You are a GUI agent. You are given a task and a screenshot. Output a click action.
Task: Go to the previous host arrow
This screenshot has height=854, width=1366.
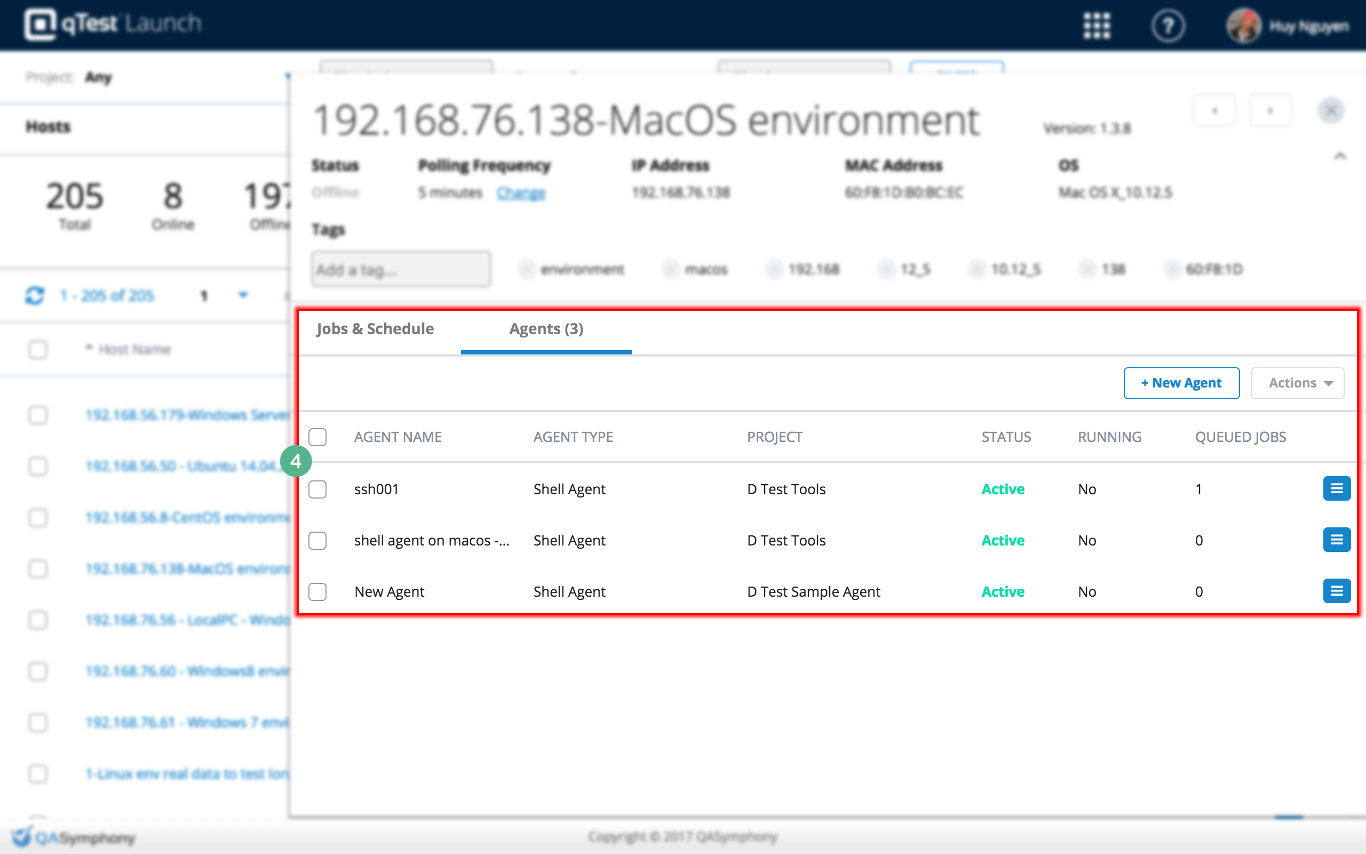(x=1215, y=110)
